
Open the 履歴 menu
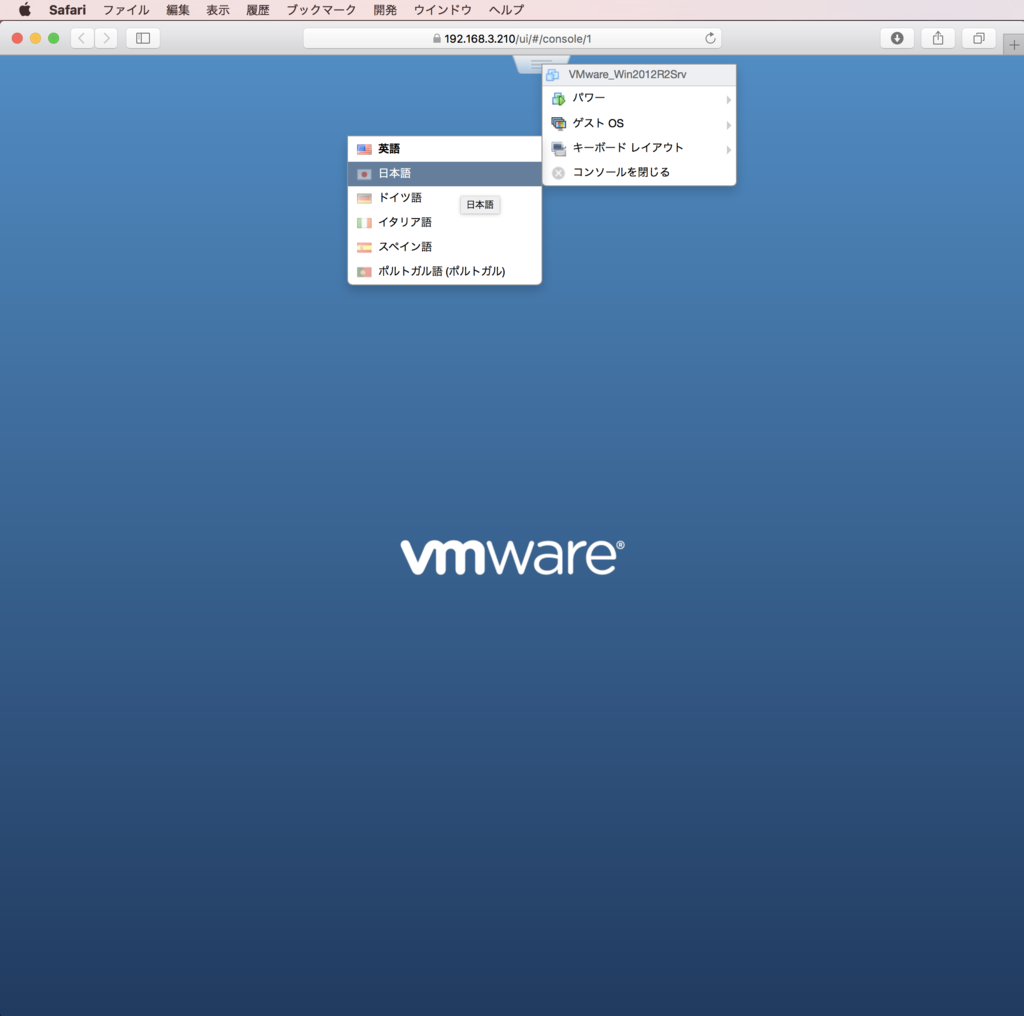point(257,10)
